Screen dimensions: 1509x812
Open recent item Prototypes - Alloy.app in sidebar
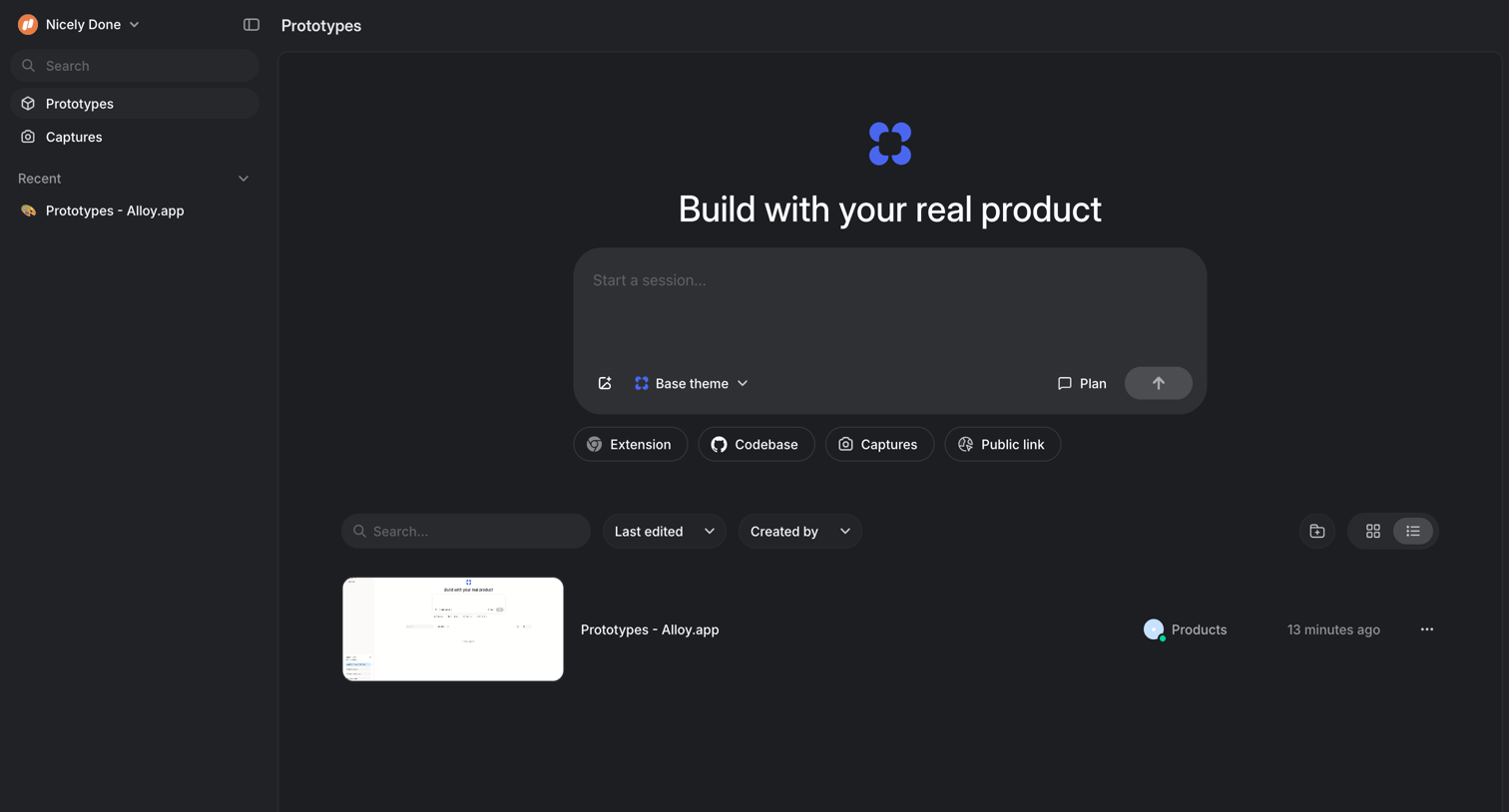tap(135, 210)
